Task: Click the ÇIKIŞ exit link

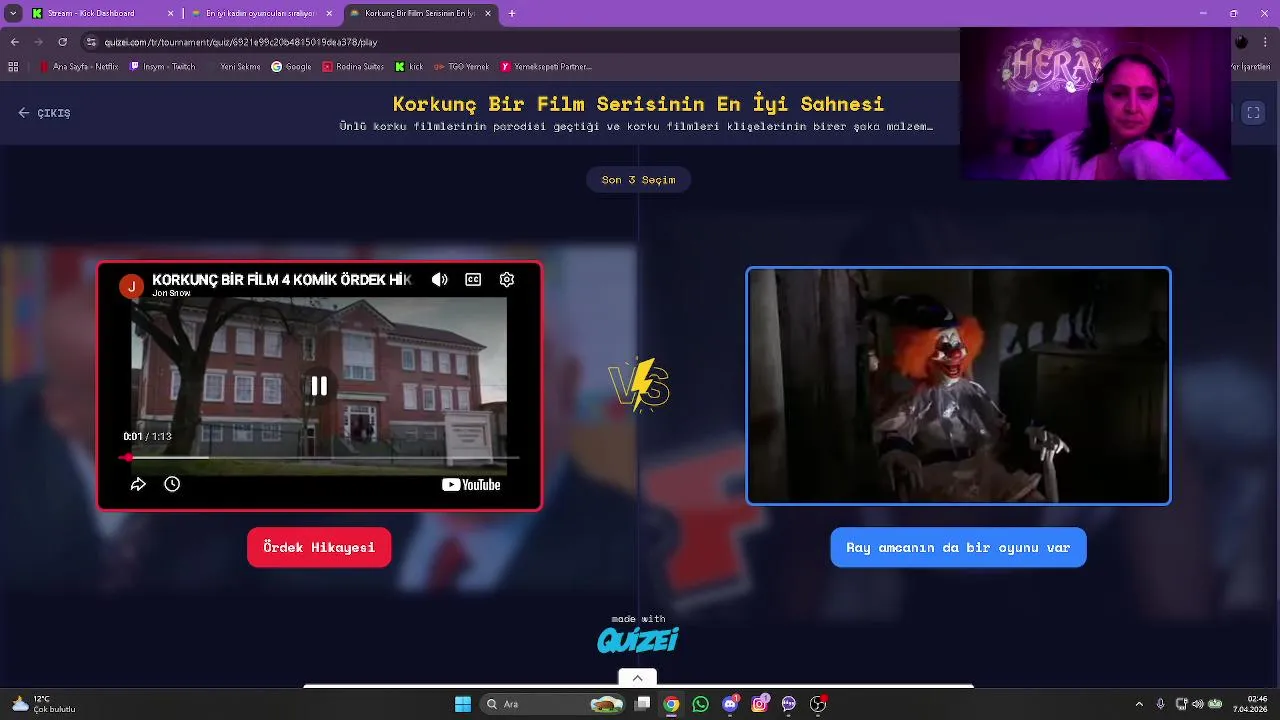Action: click(x=44, y=113)
